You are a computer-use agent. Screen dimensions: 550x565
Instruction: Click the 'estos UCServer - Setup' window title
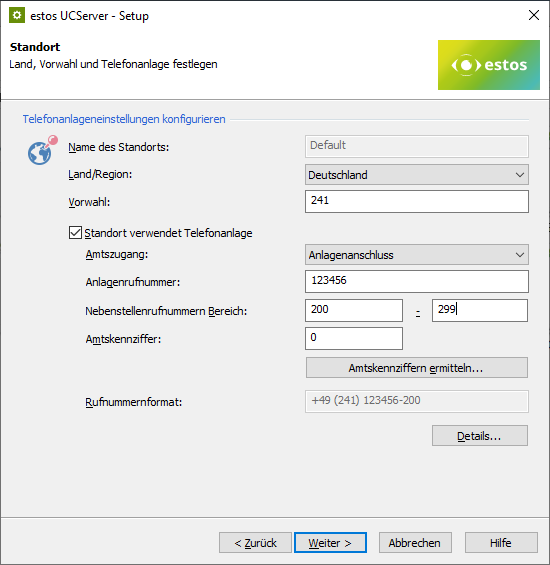(89, 16)
